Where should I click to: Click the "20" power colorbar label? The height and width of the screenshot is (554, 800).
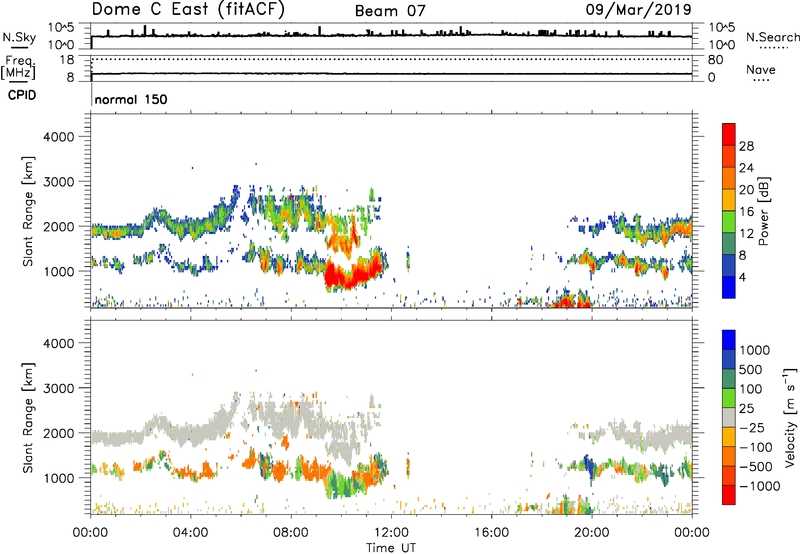tap(746, 190)
